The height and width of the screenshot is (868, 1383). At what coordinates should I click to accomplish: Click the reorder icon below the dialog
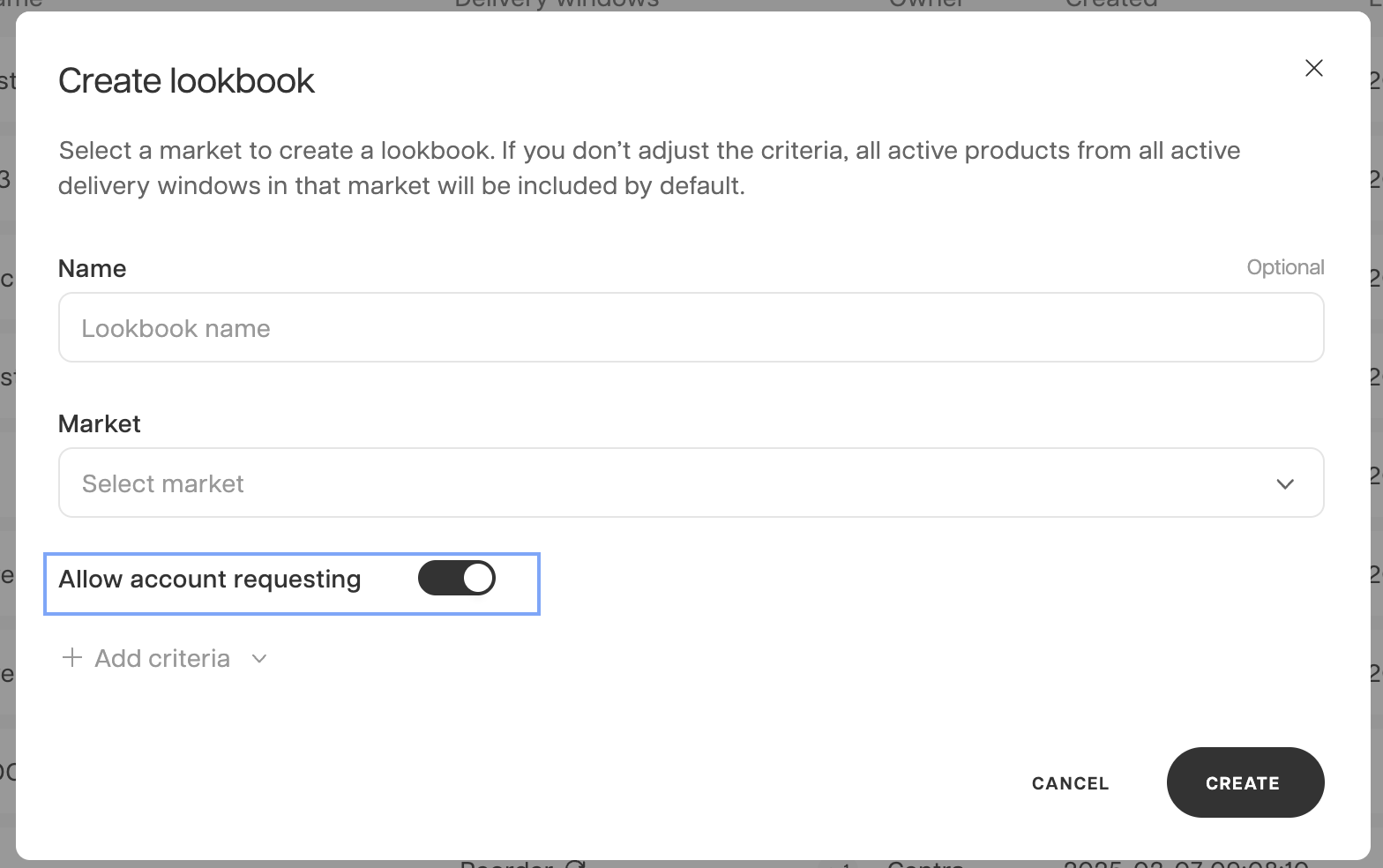coord(575,864)
